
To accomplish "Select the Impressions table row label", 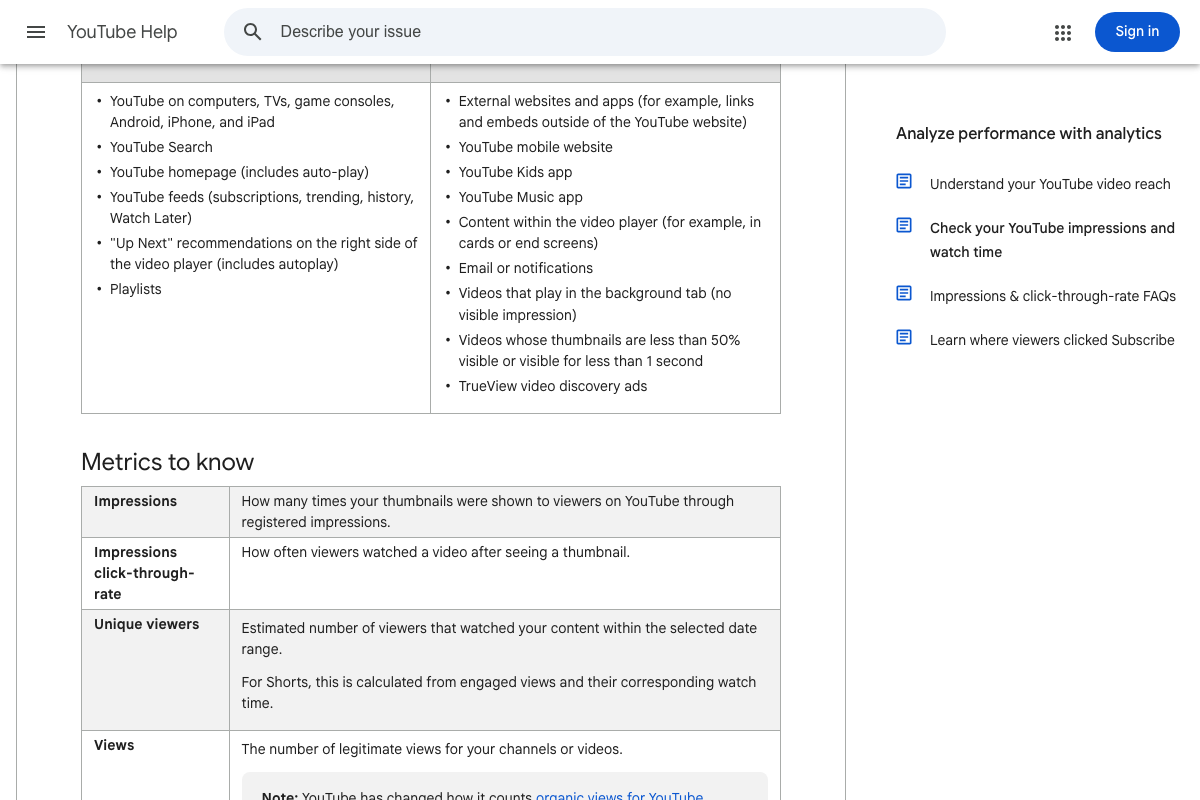I will [x=135, y=501].
